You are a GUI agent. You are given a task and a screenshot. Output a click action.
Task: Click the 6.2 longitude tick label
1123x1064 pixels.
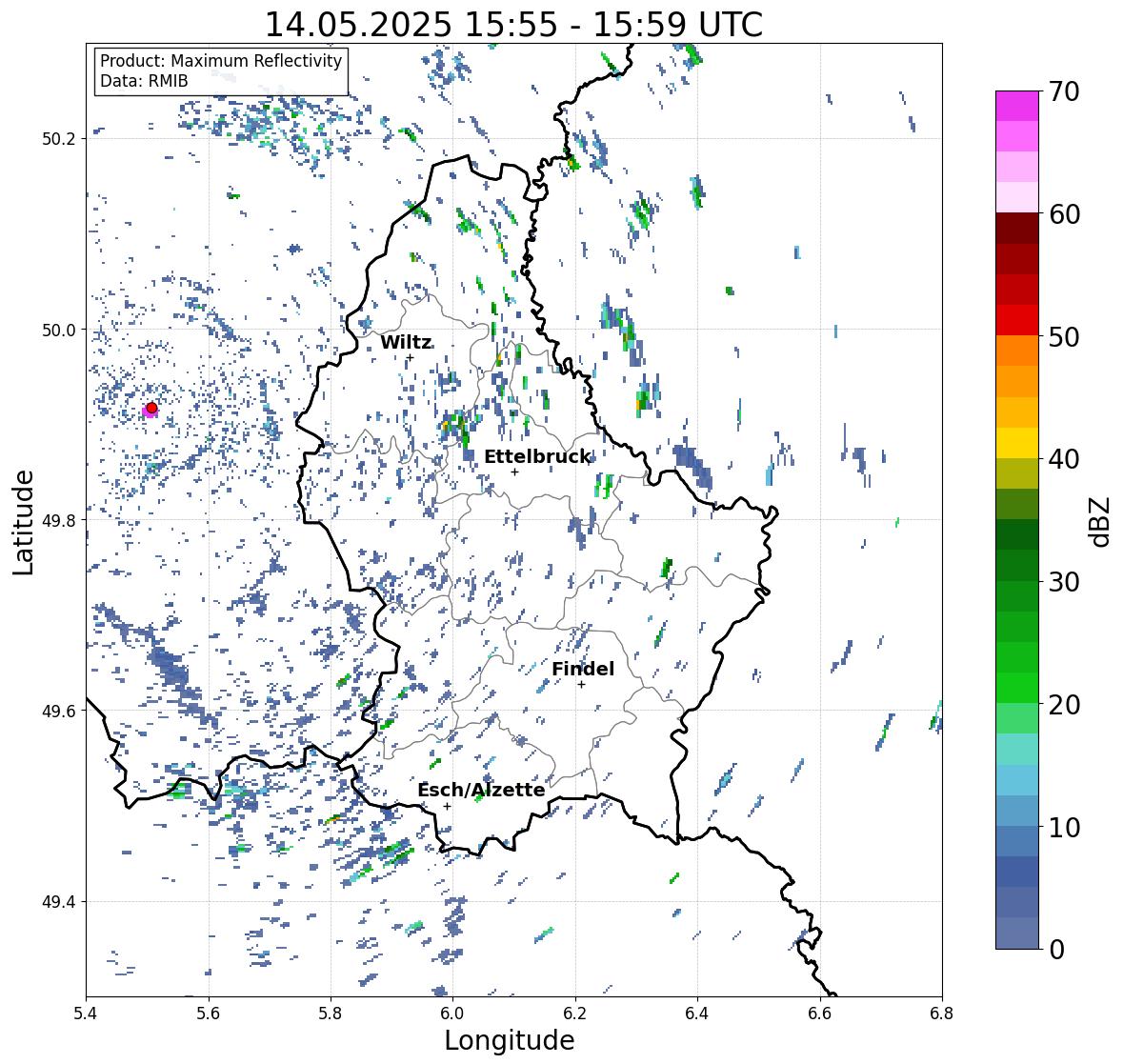click(575, 1014)
